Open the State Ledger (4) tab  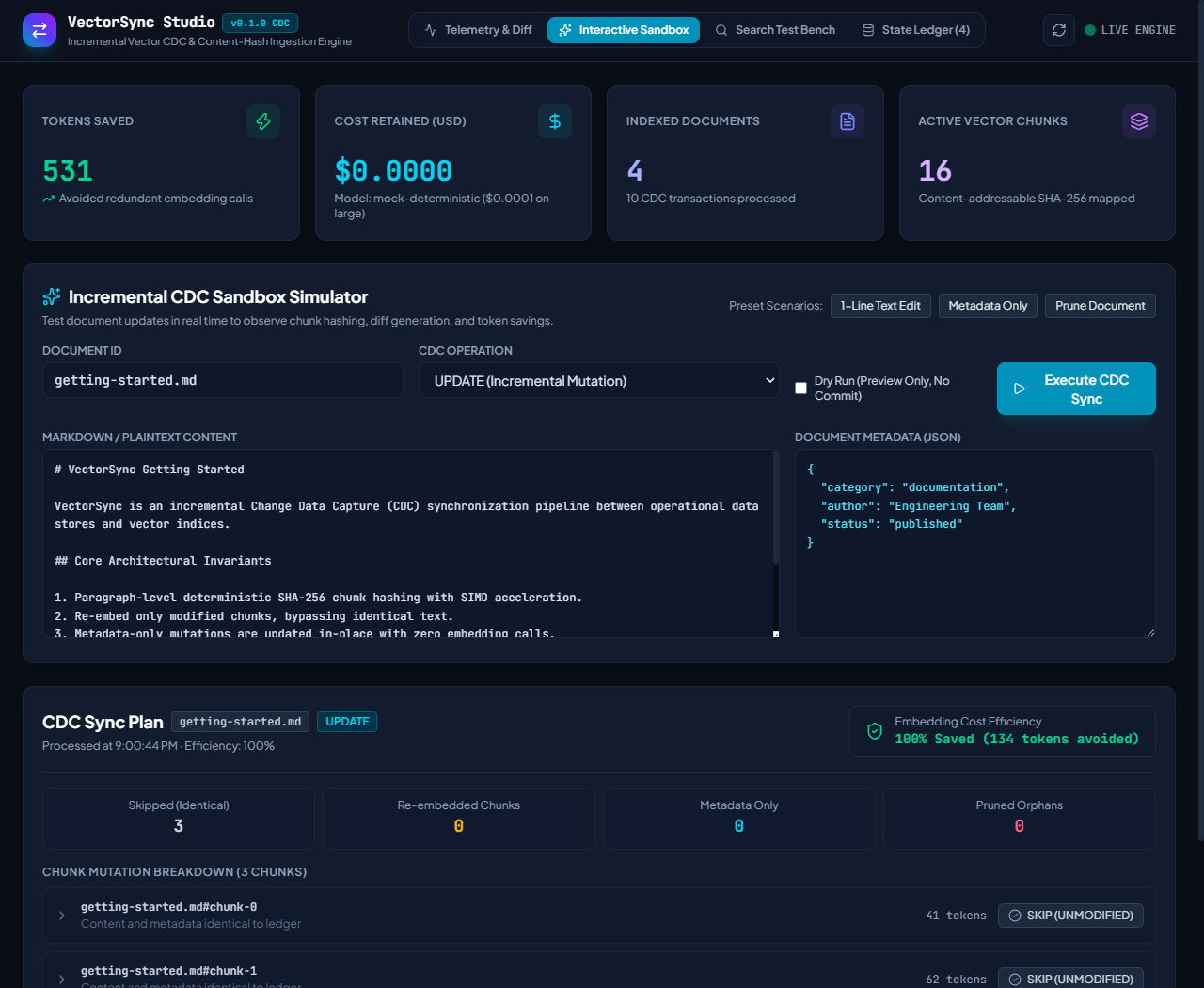click(915, 30)
